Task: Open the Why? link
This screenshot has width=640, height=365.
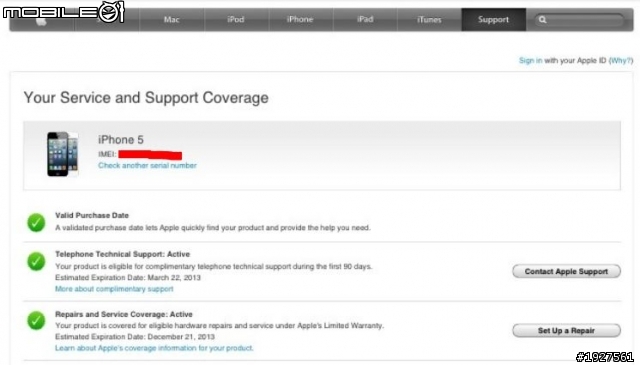Action: coord(621,60)
